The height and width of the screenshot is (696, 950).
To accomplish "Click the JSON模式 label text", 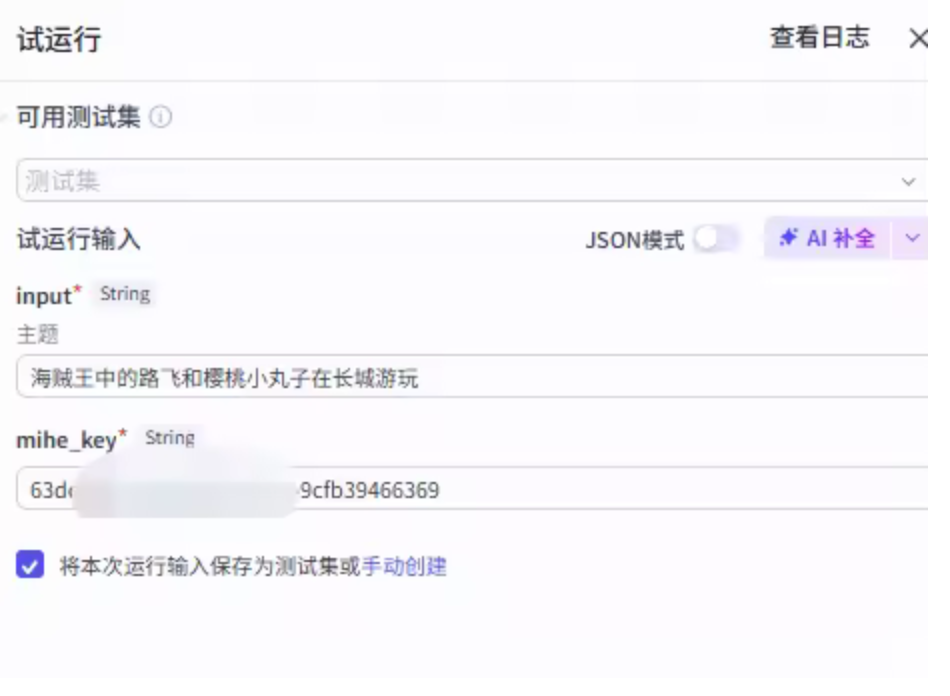I will tap(634, 240).
